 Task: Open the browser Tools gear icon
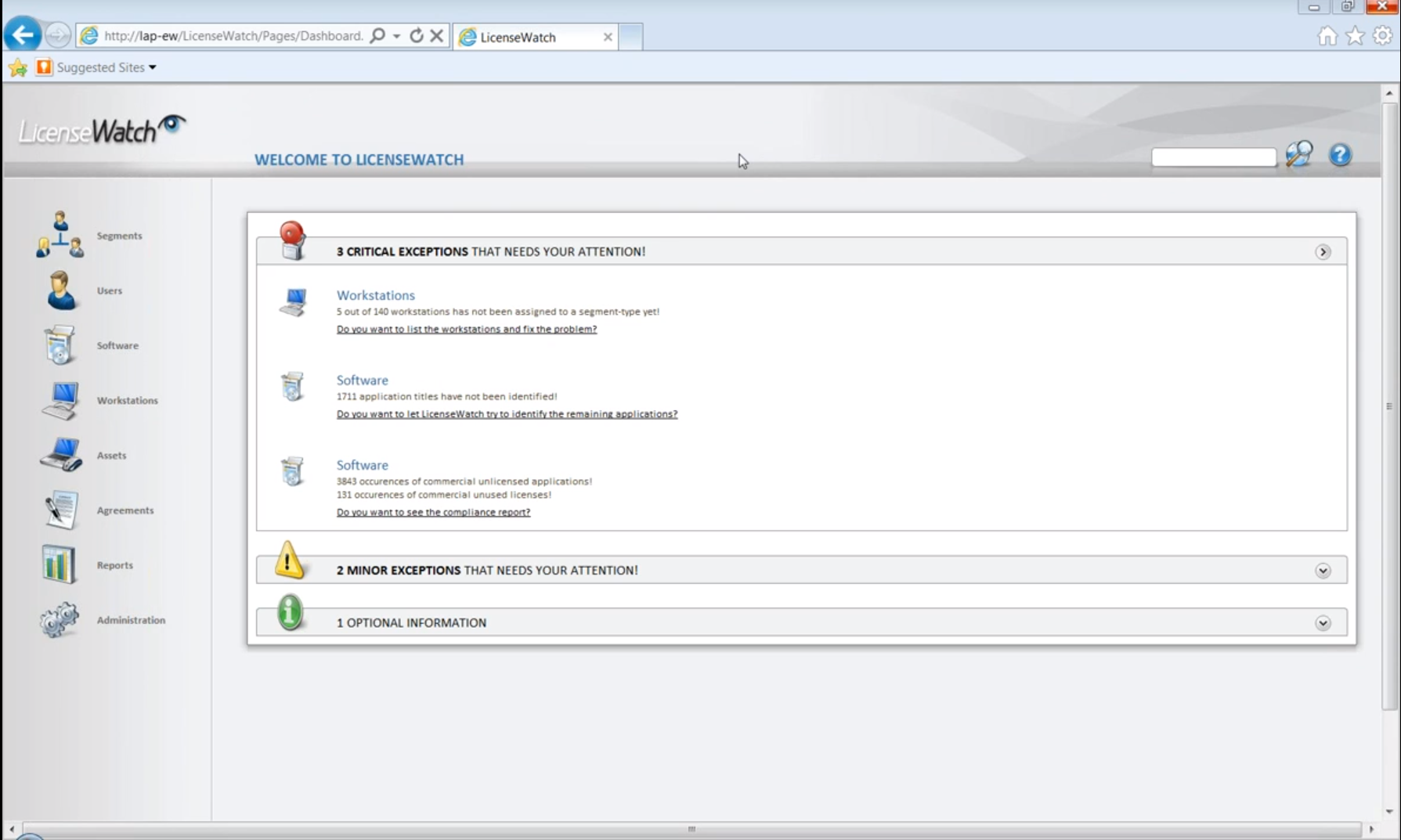(1383, 36)
